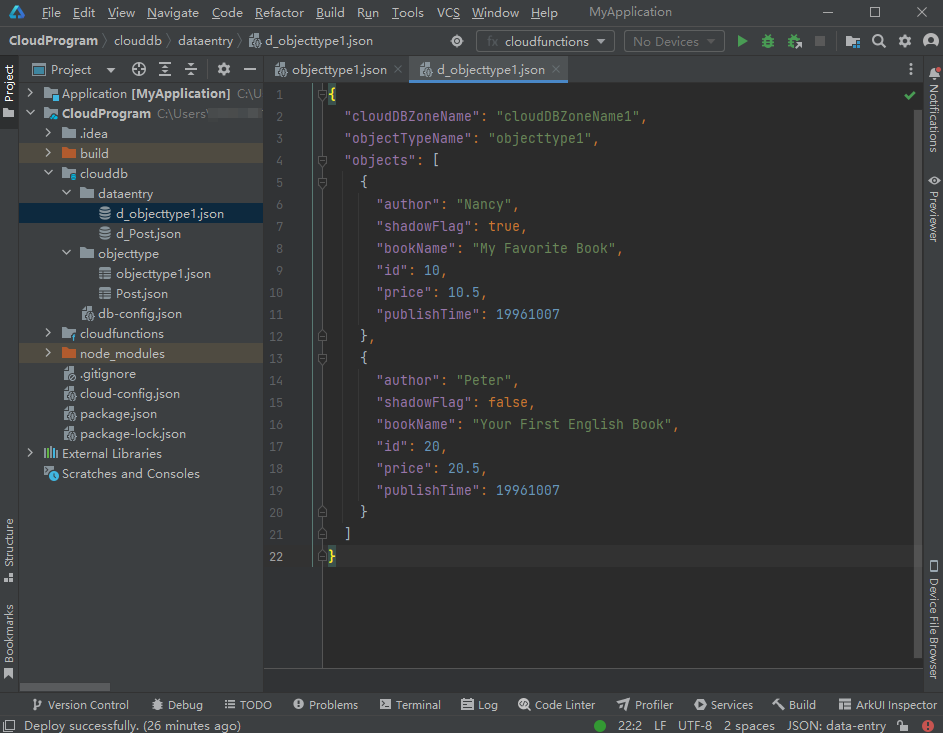The height and width of the screenshot is (733, 943).
Task: Open the Refactor menu
Action: (279, 13)
